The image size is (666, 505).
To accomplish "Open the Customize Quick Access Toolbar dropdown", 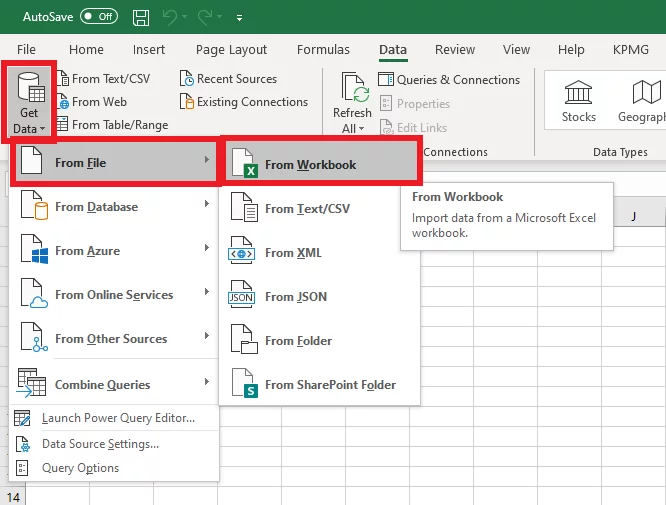I will pos(239,18).
